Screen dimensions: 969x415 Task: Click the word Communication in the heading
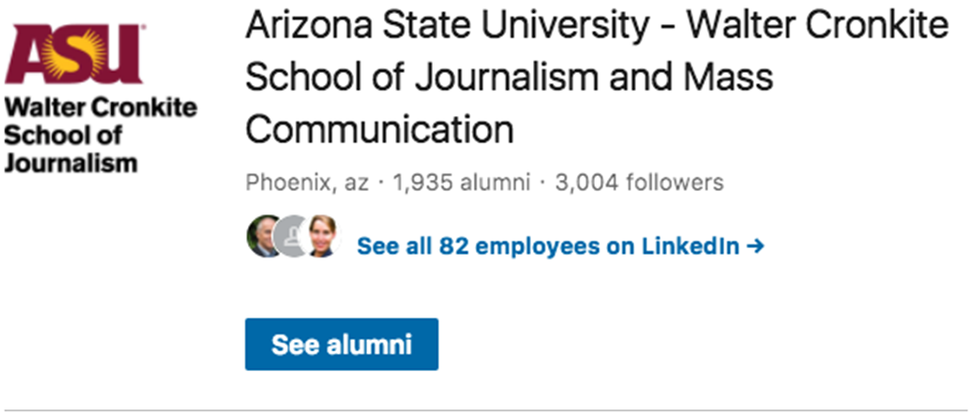pos(379,130)
